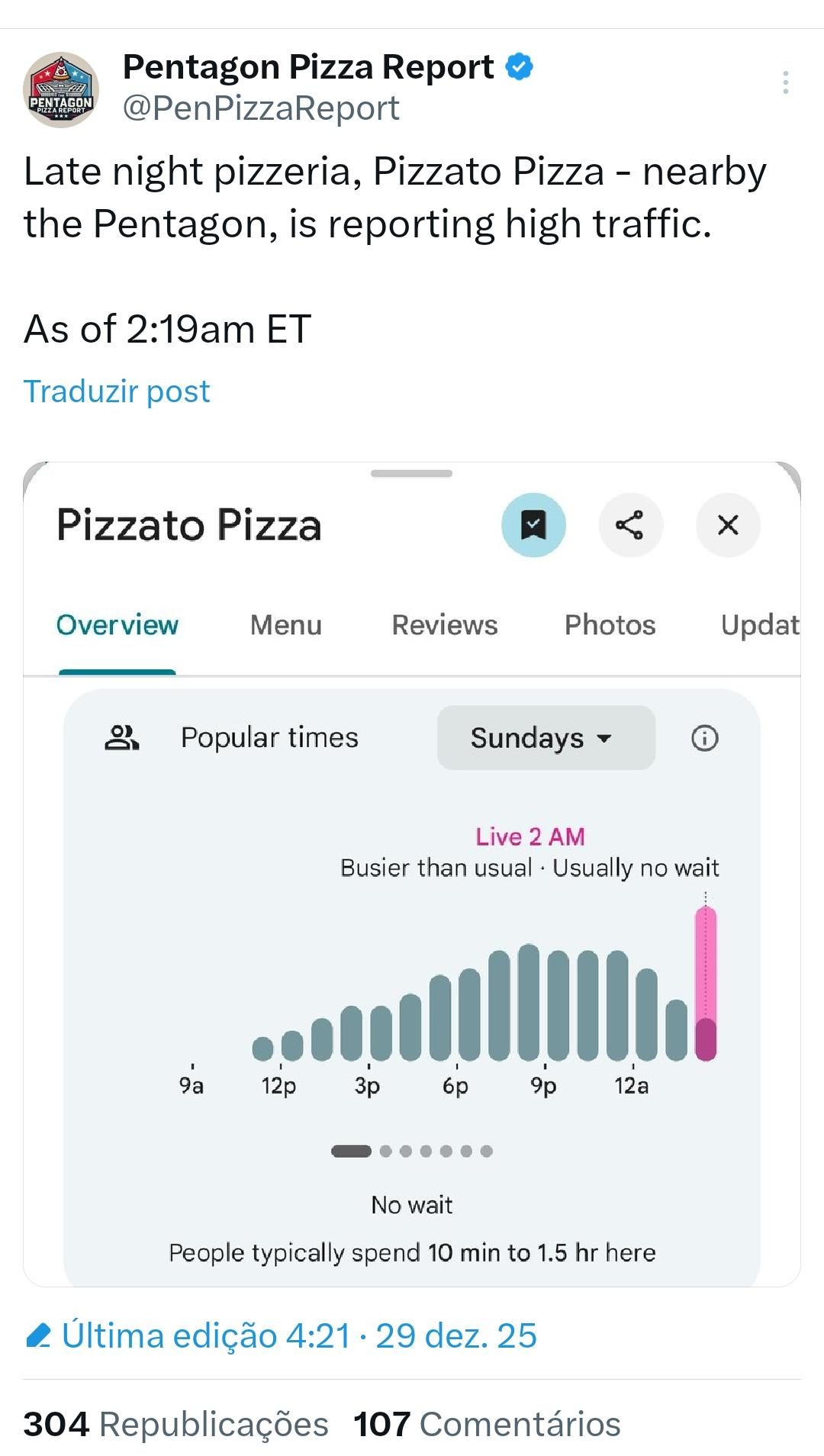
Task: Tap the second day pagination dot
Action: (x=386, y=1151)
